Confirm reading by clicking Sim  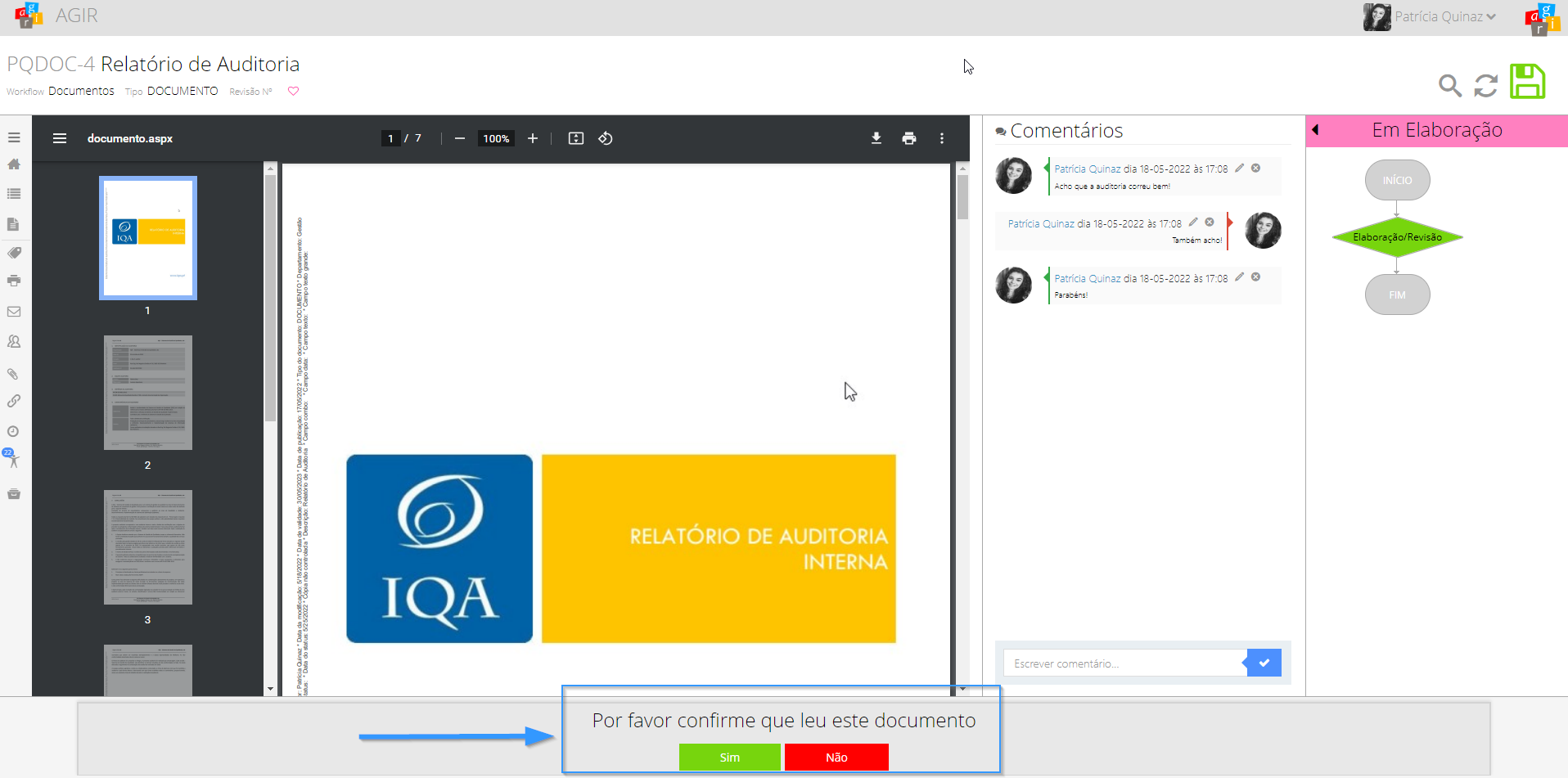coord(729,757)
